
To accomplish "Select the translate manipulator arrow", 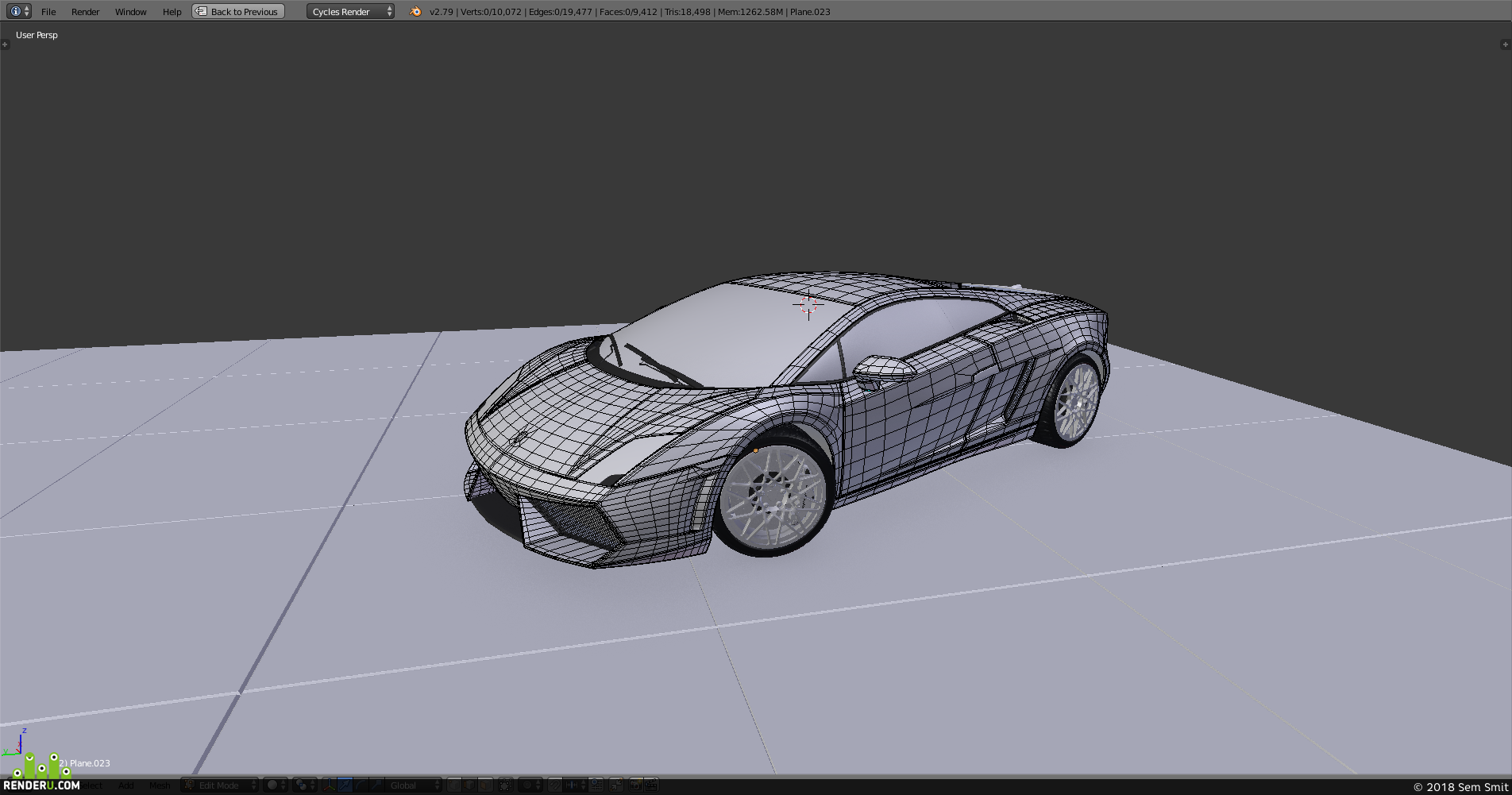I will [345, 785].
